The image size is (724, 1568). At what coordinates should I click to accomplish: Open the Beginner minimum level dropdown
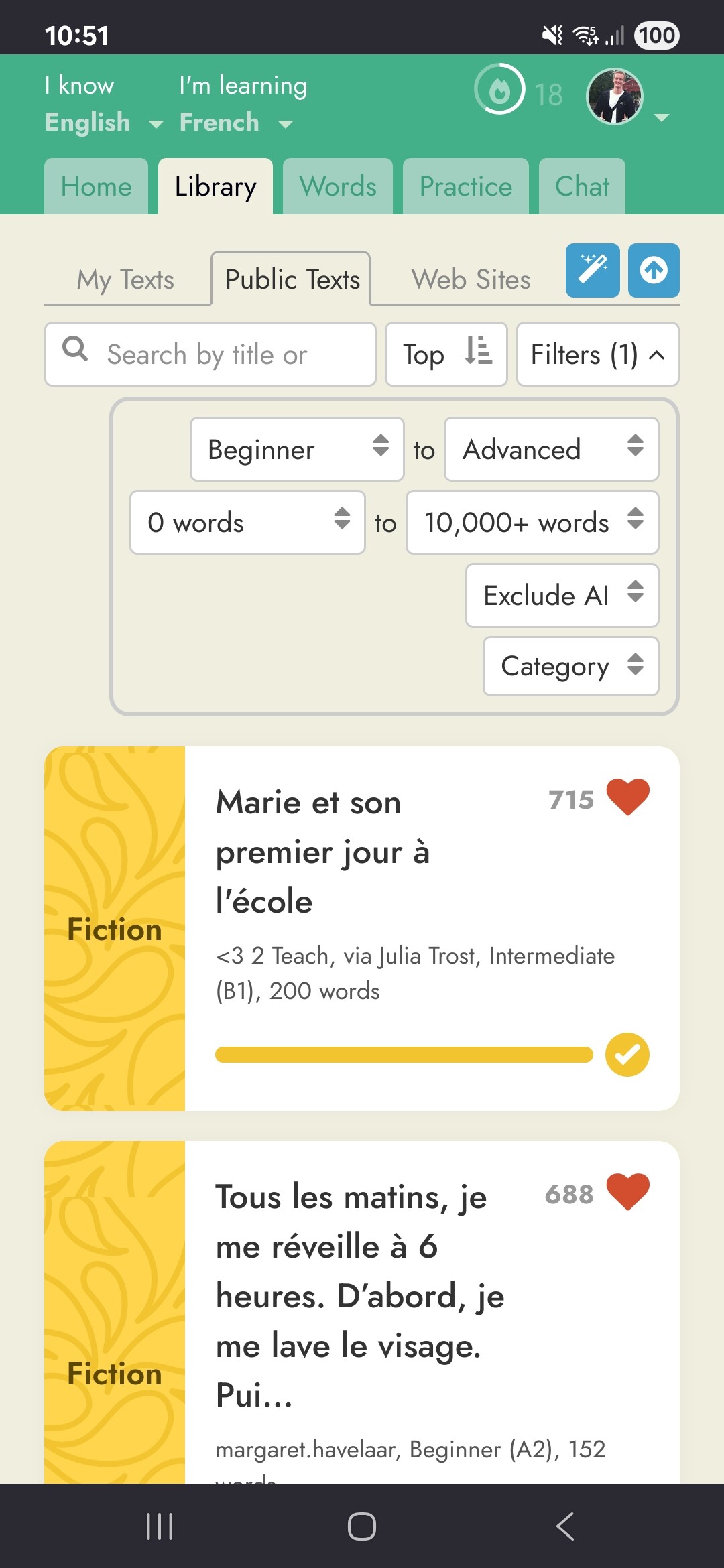(296, 450)
